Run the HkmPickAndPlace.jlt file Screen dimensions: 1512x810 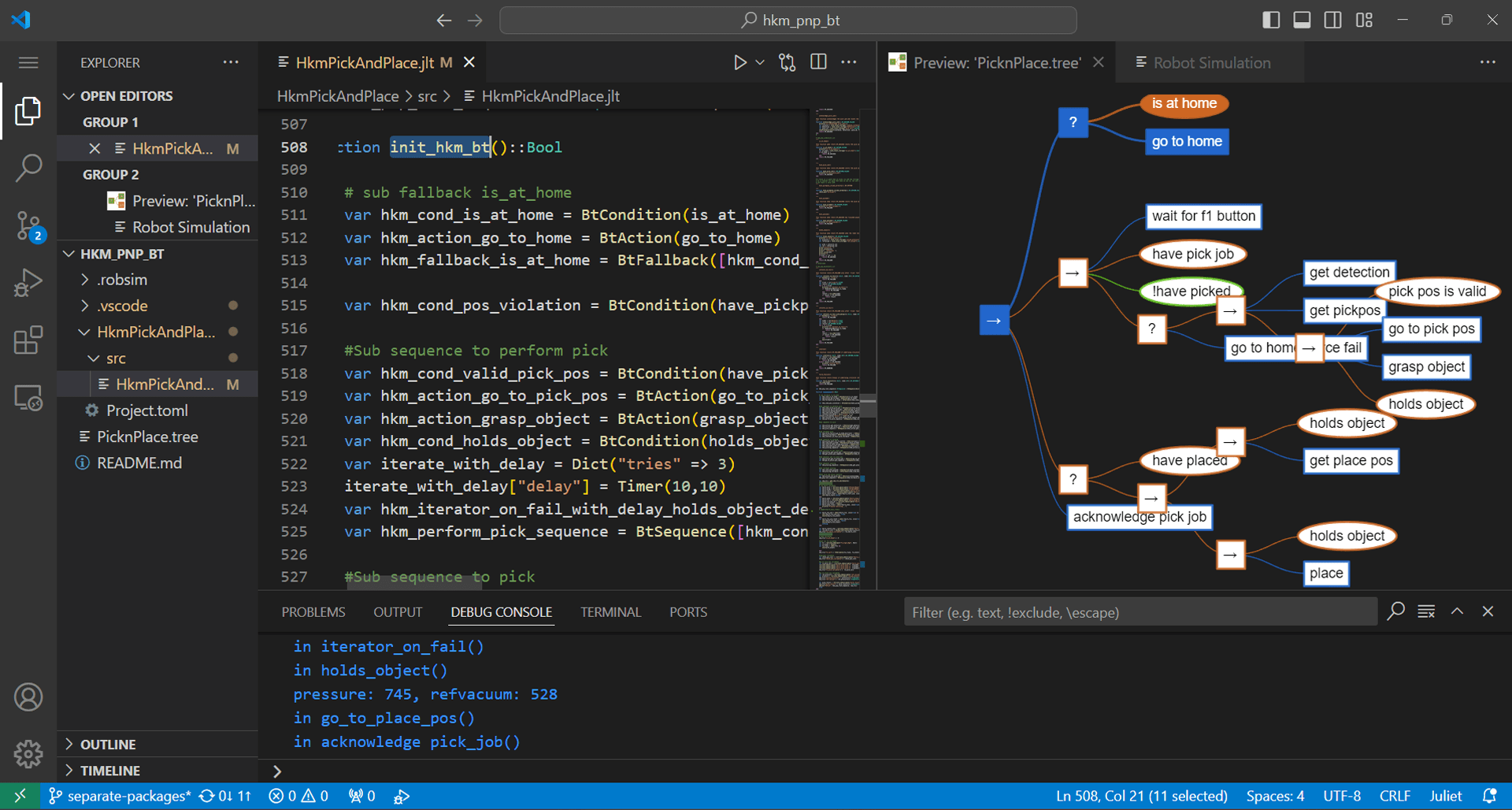740,61
